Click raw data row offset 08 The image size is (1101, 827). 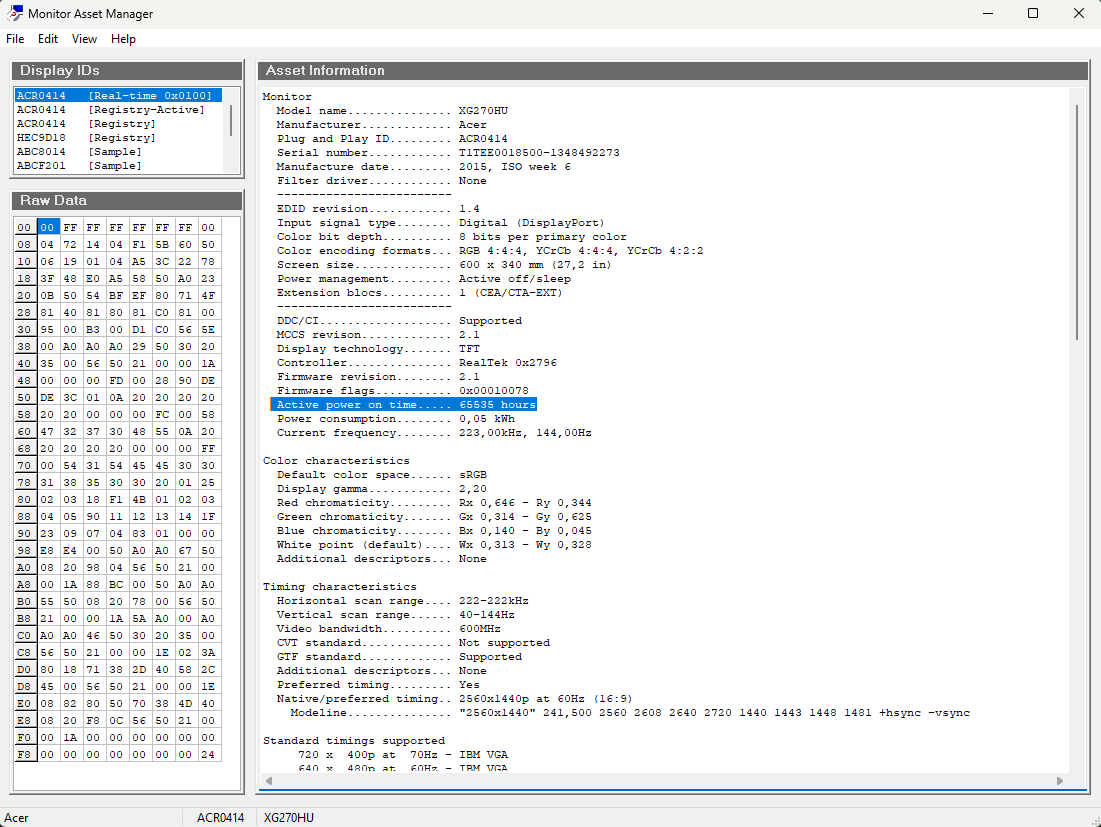tap(25, 244)
